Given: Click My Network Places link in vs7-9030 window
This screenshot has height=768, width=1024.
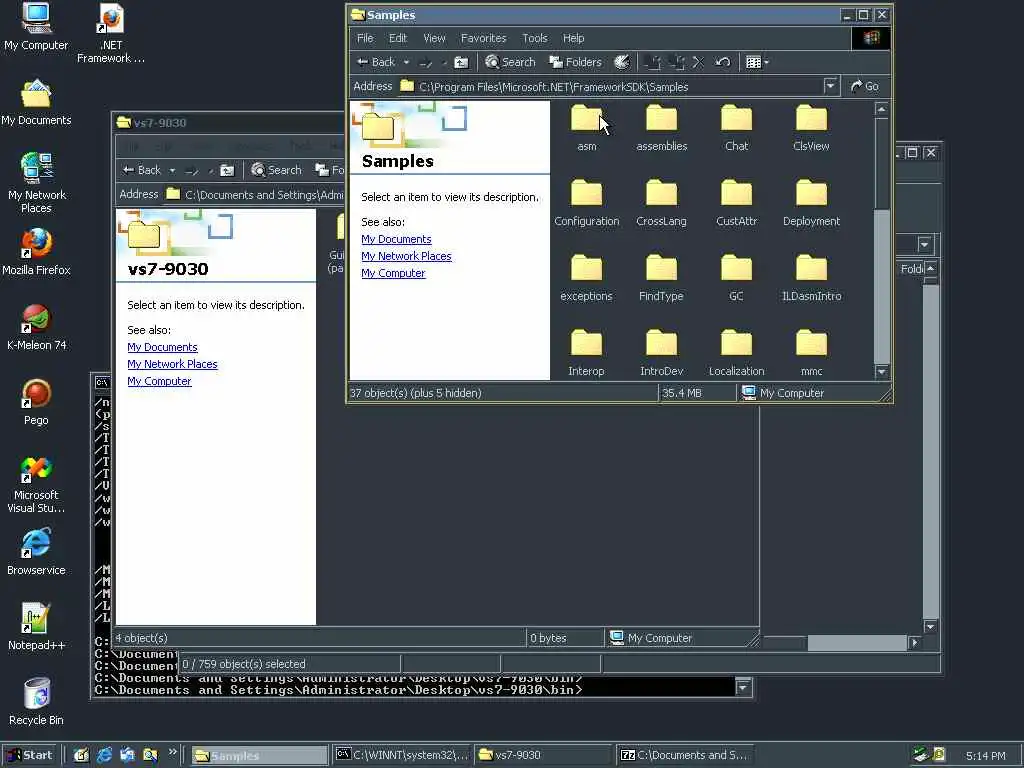Looking at the screenshot, I should point(172,364).
